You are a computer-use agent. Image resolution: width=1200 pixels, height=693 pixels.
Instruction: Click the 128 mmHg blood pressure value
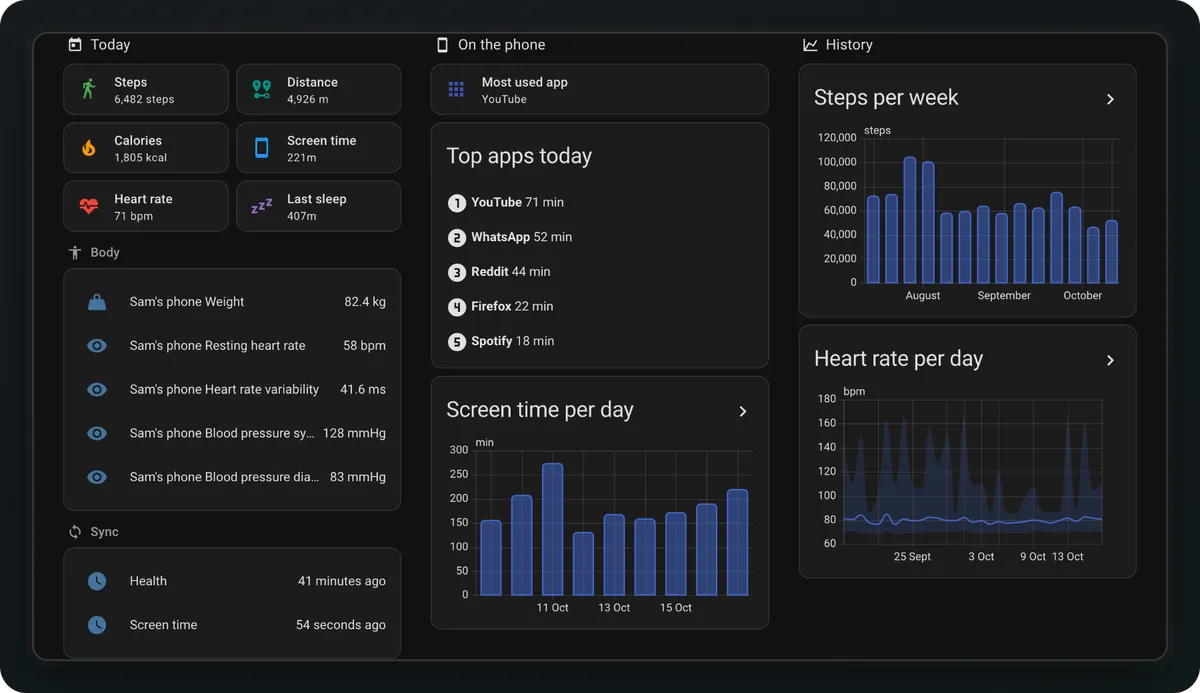point(354,434)
